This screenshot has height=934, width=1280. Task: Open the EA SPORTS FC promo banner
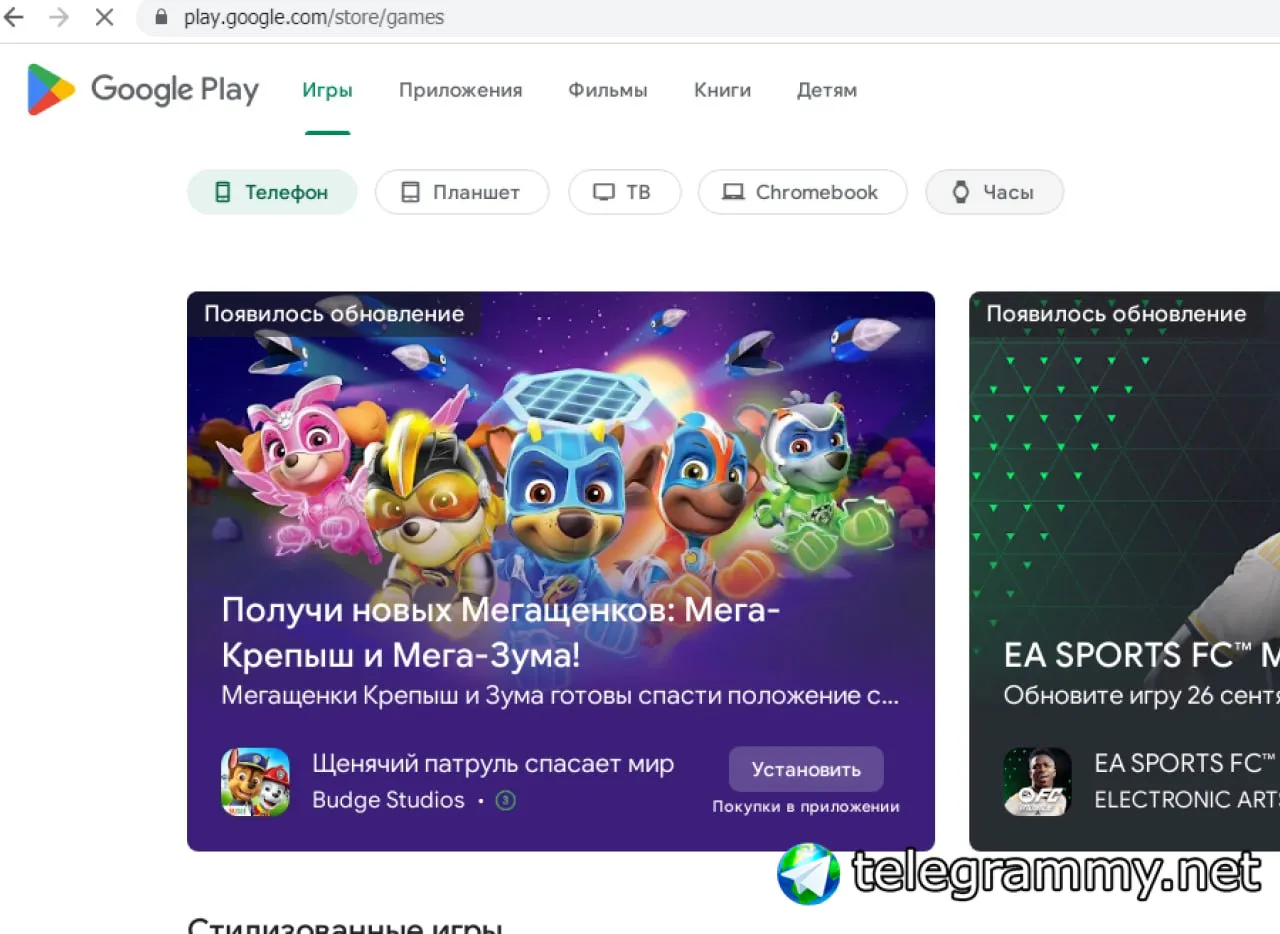pos(1125,572)
